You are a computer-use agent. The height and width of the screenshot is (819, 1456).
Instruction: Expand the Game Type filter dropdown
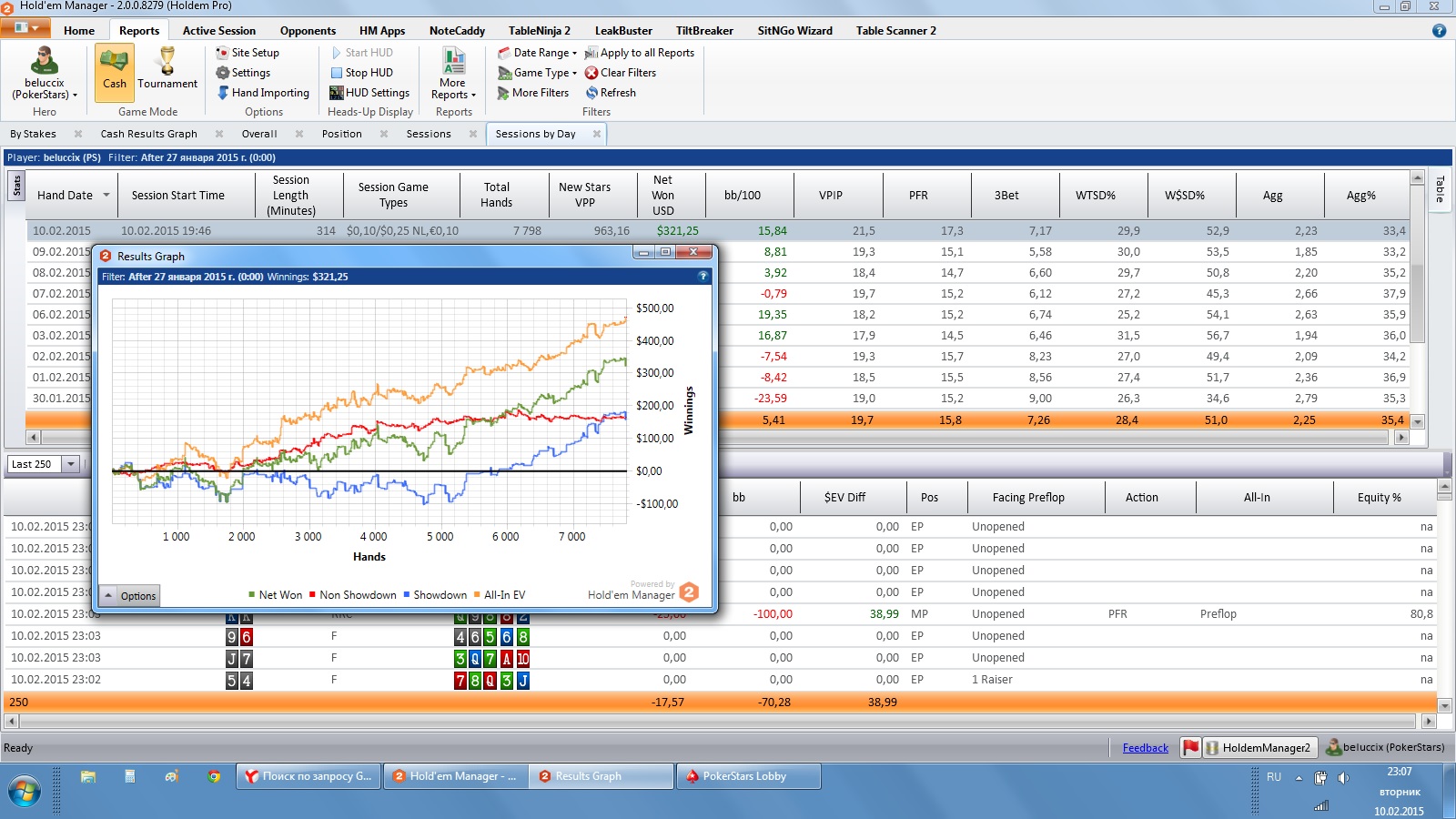coord(538,73)
